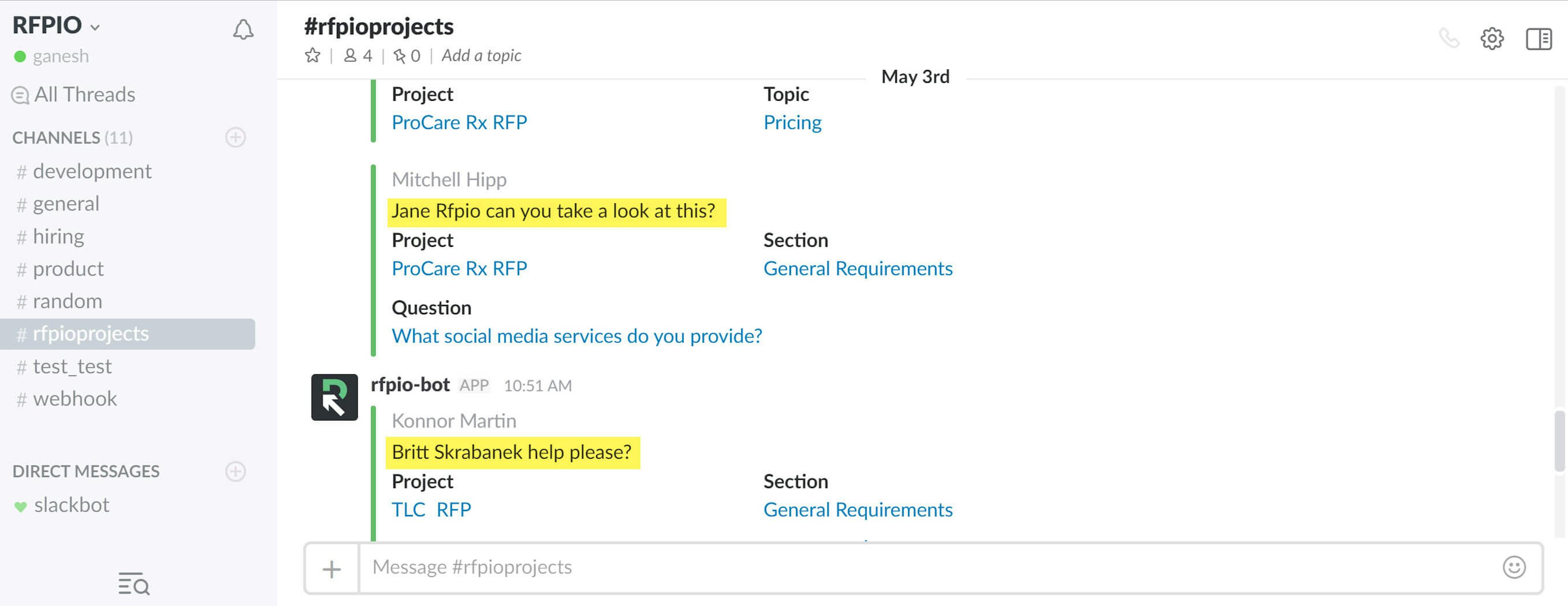1568x606 pixels.
Task: Click the plus icon to add a channel
Action: (x=236, y=138)
